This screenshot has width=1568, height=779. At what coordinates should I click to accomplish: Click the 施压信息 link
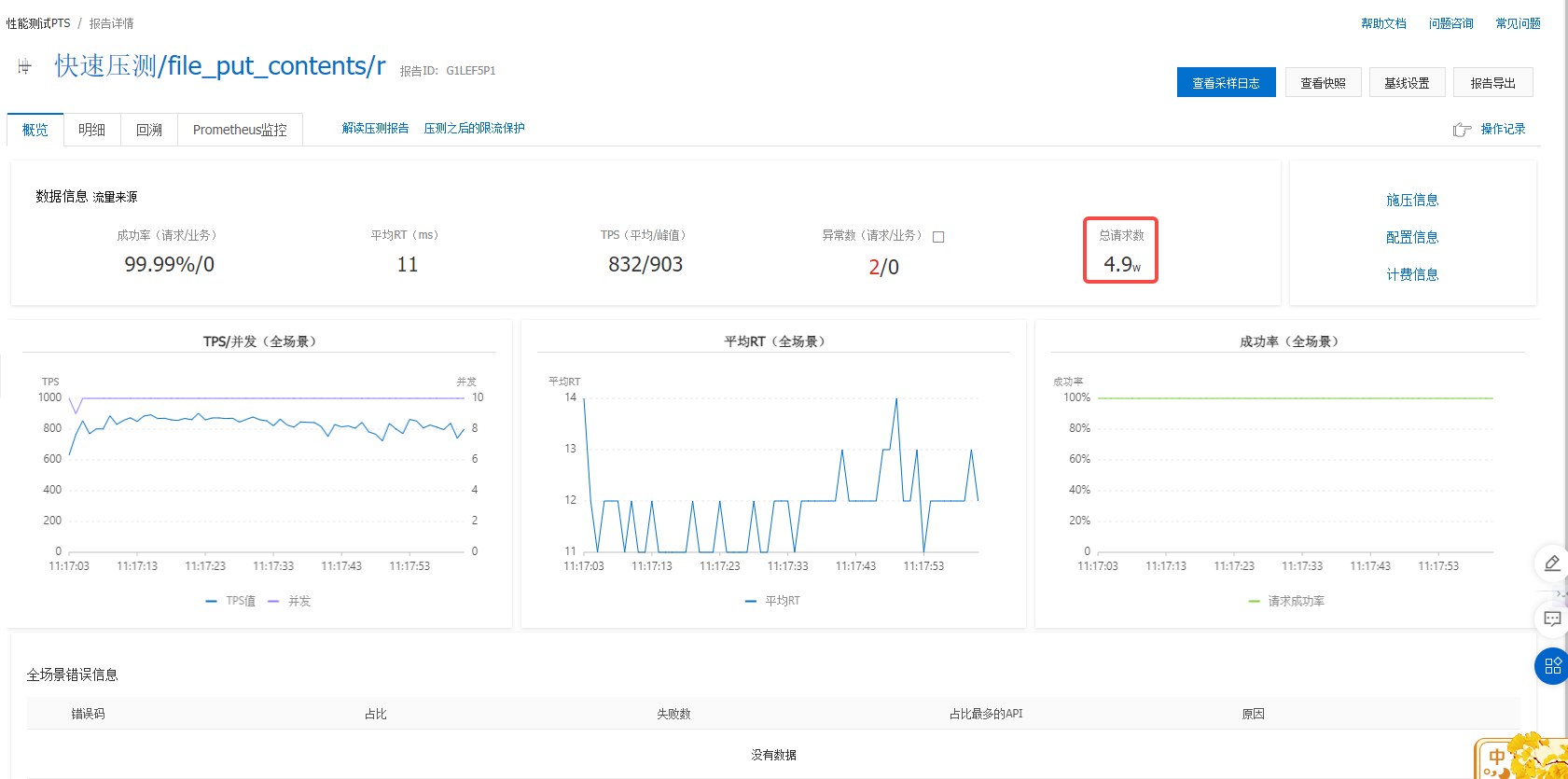click(1411, 200)
